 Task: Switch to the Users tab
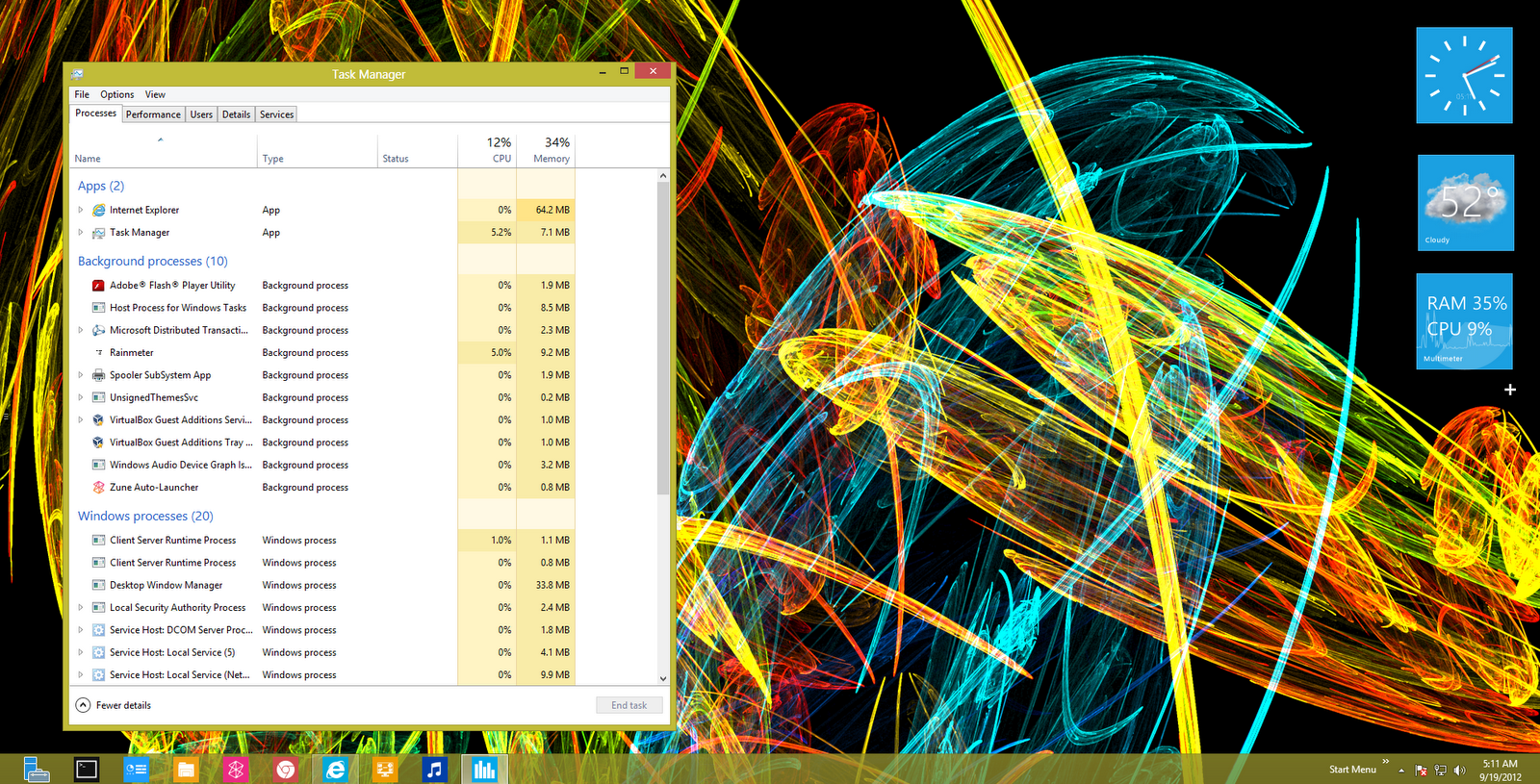(201, 114)
